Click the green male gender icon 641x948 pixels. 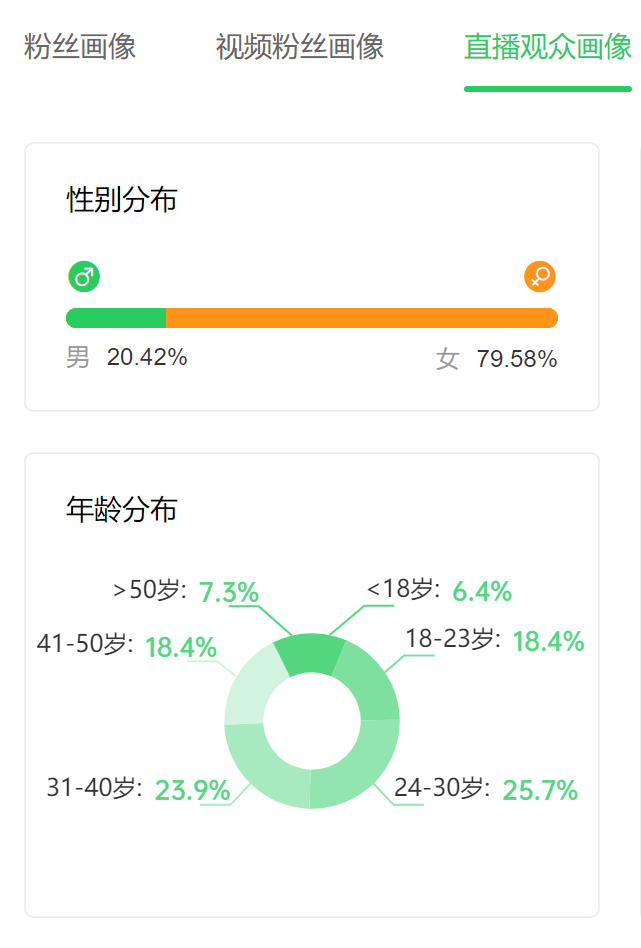(x=84, y=277)
